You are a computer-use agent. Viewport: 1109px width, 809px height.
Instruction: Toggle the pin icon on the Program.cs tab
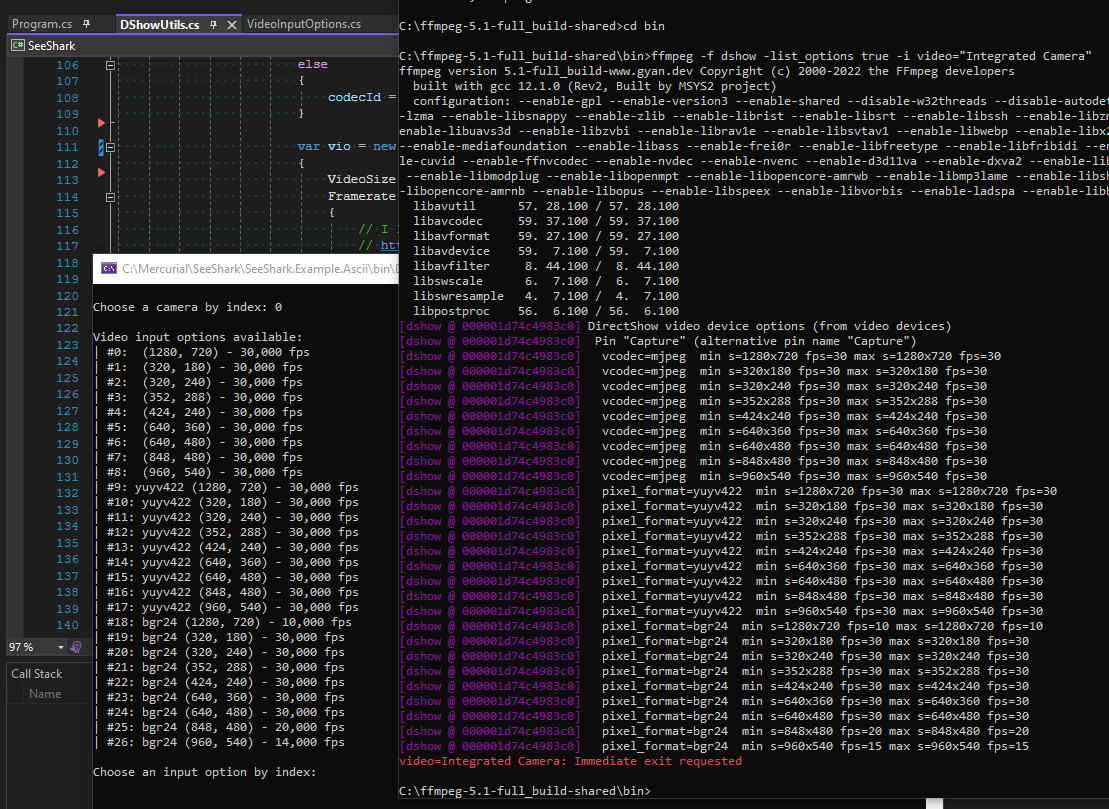coord(86,24)
